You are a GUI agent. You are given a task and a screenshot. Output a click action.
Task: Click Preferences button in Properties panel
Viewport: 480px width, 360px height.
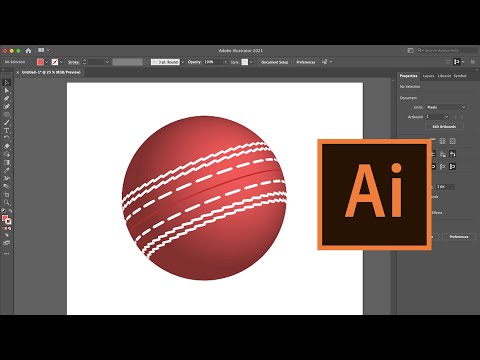(459, 237)
